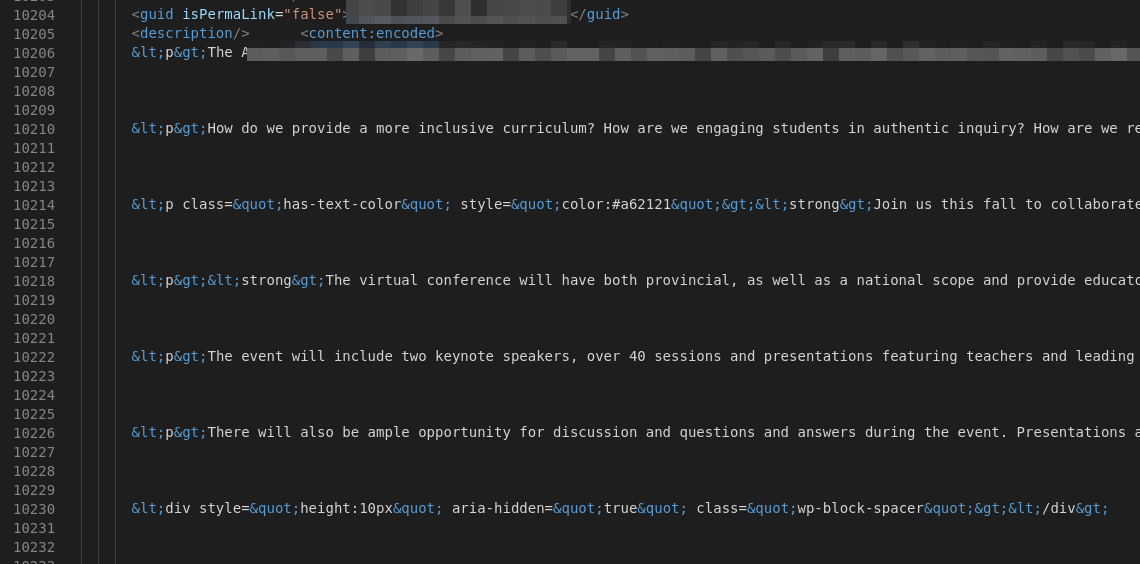
Task: Place cursor on 'Join us this fall' text
Action: pyautogui.click(x=945, y=204)
